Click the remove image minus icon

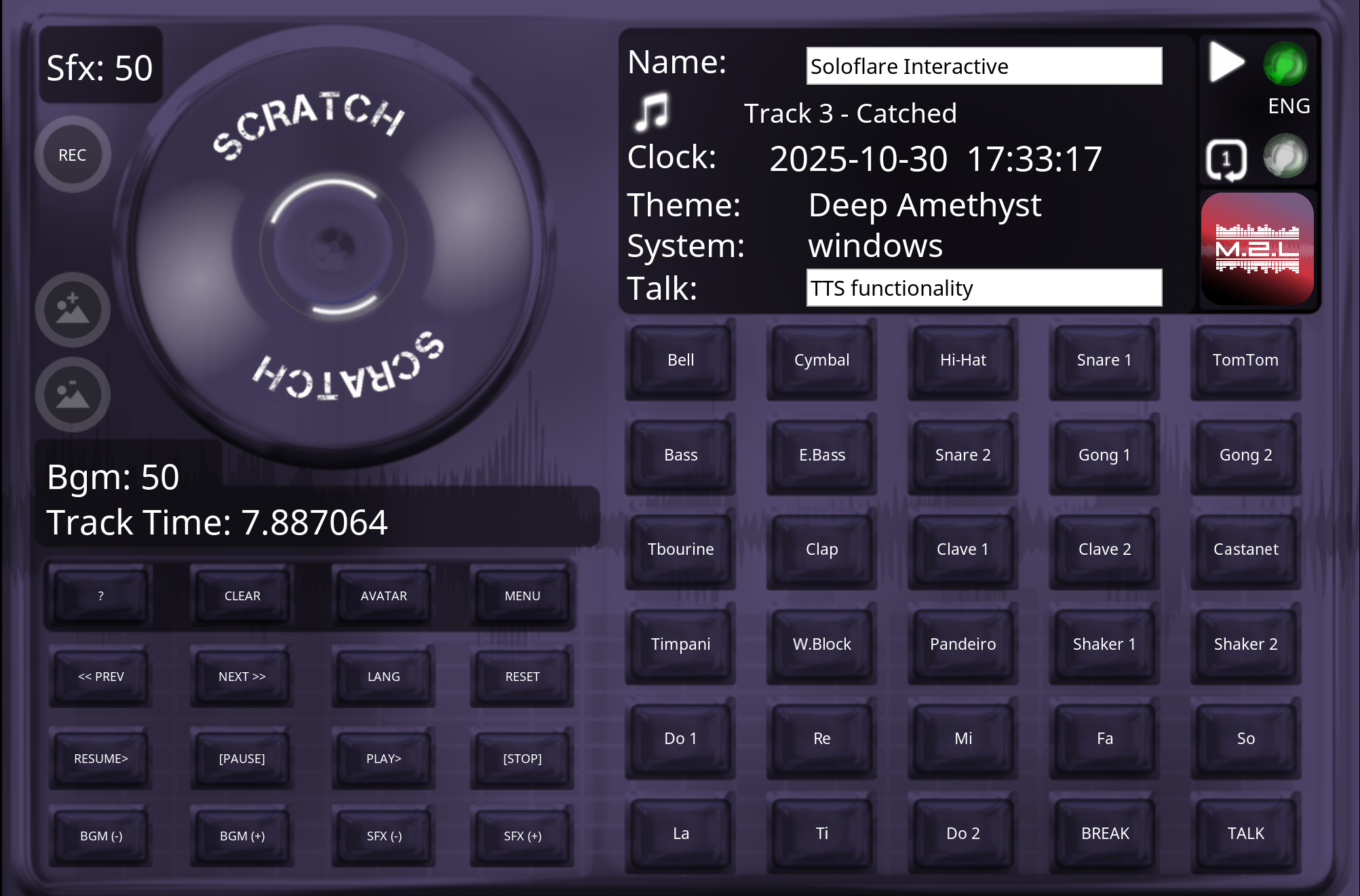point(73,395)
